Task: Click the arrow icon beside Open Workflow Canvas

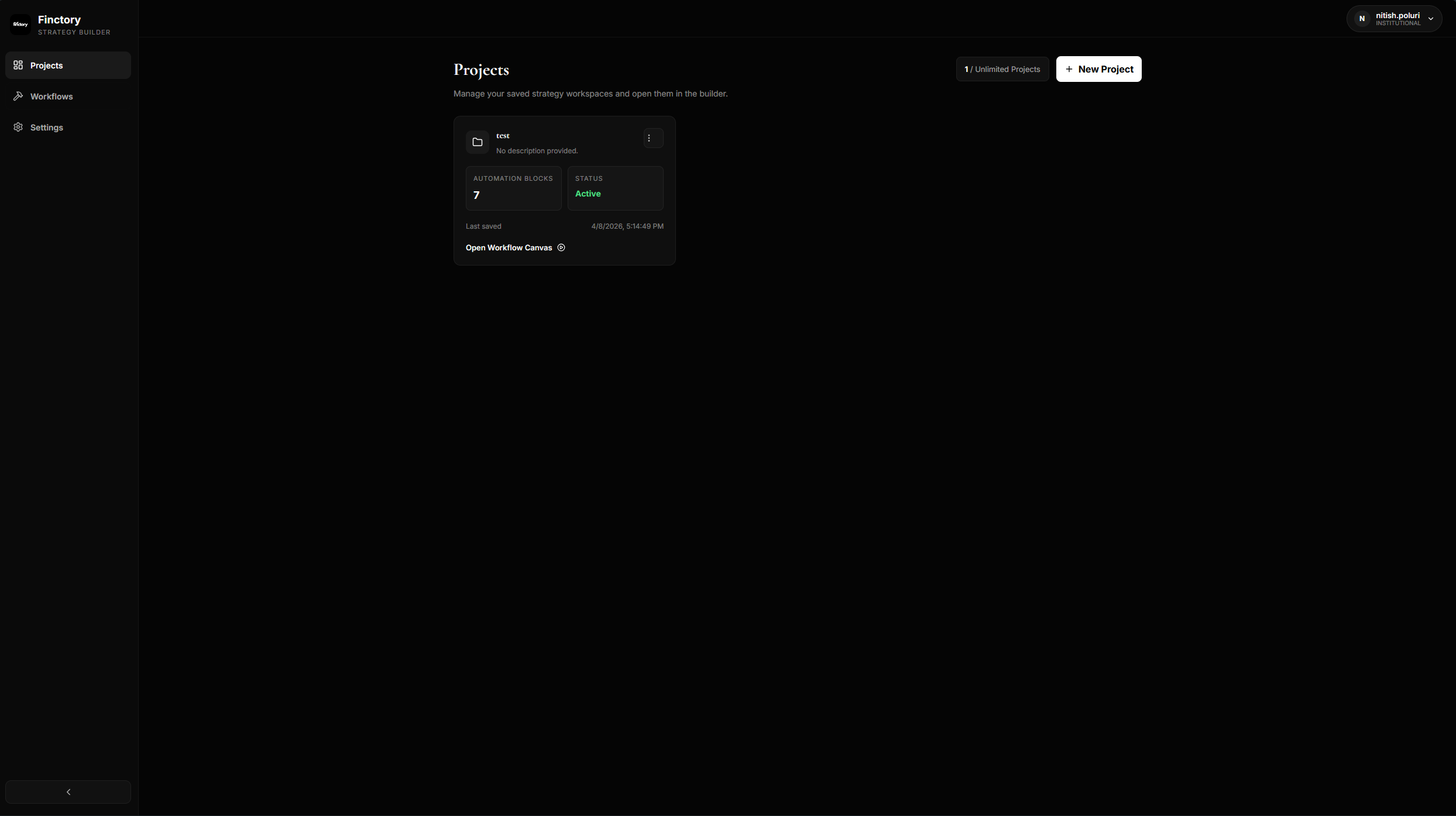Action: (x=561, y=247)
